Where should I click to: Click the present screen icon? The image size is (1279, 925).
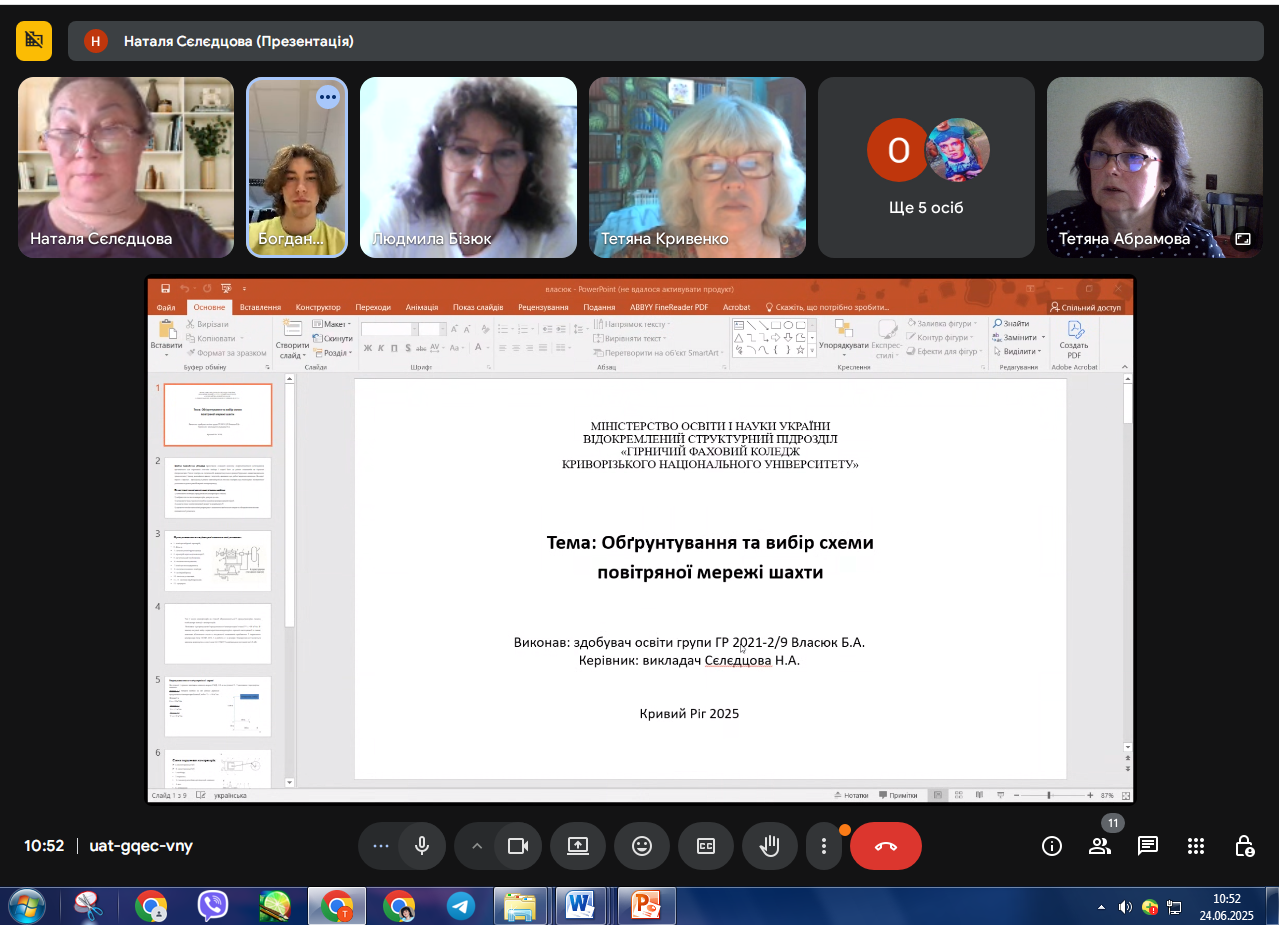click(x=578, y=846)
